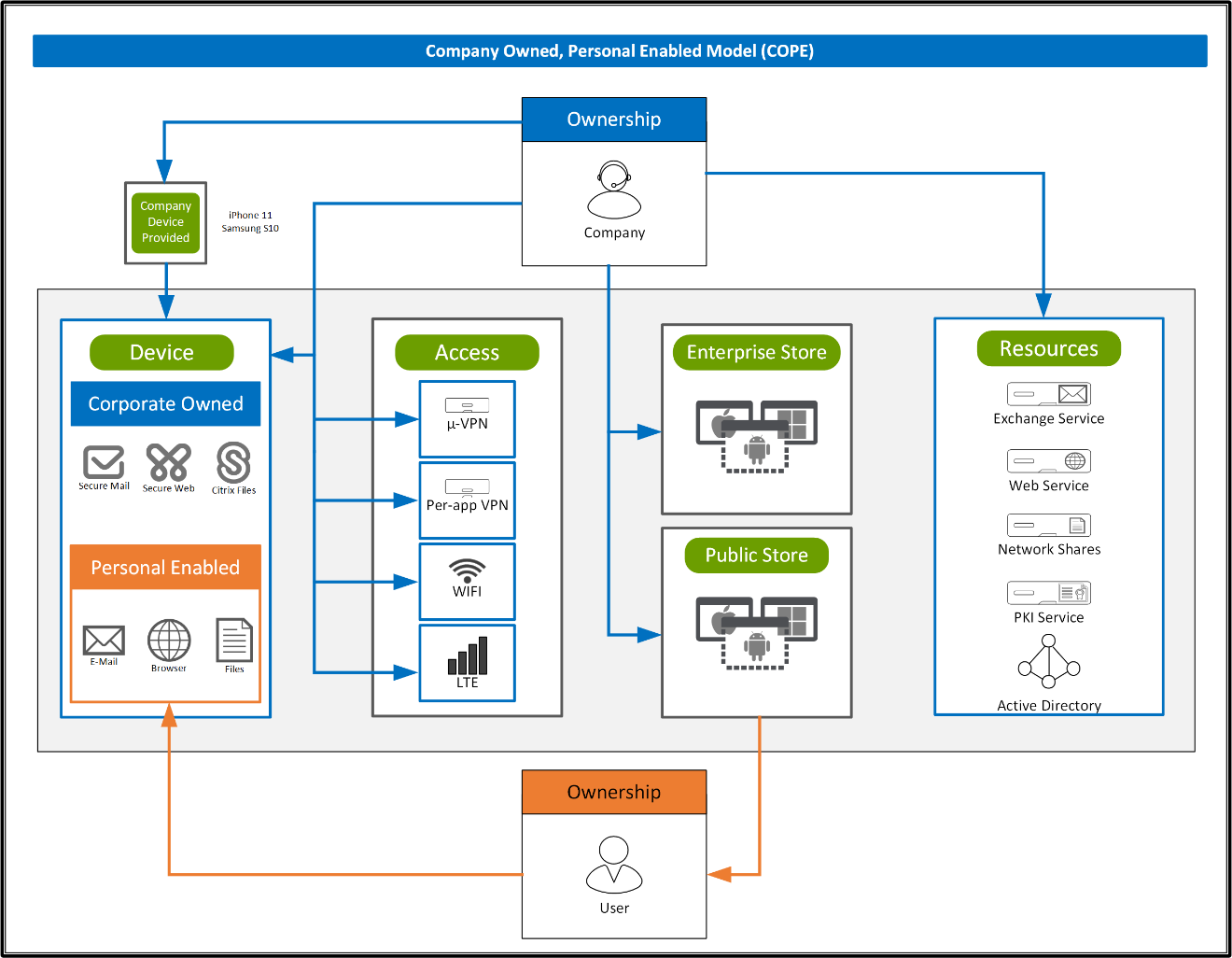This screenshot has width=1232, height=958.
Task: Click the green Resources heading
Action: coord(1049,348)
